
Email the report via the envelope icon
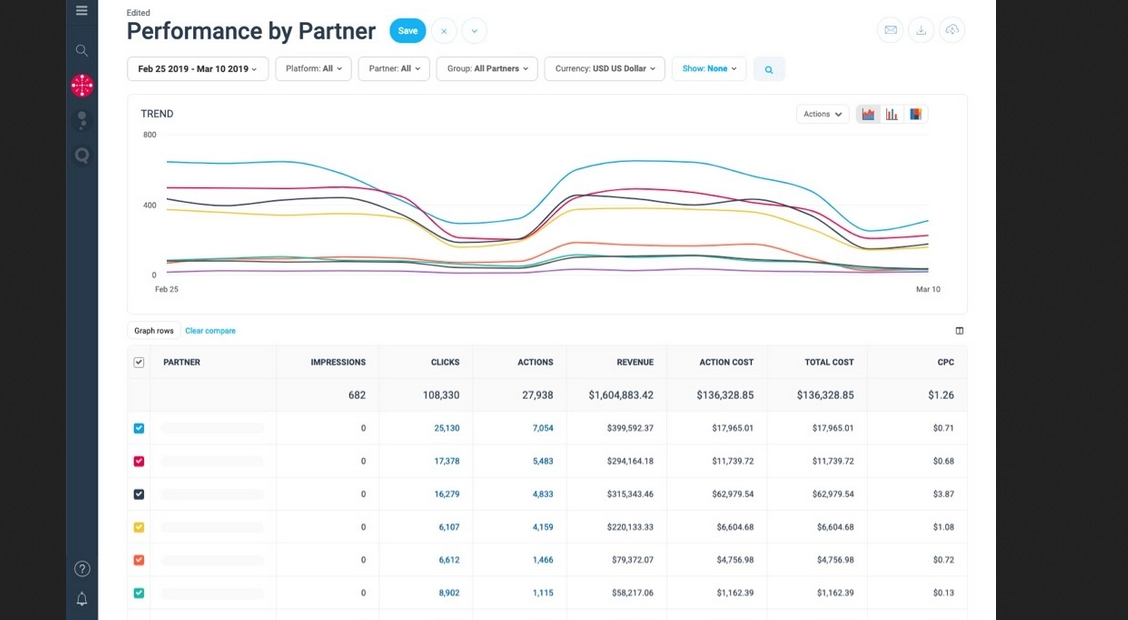click(x=889, y=31)
